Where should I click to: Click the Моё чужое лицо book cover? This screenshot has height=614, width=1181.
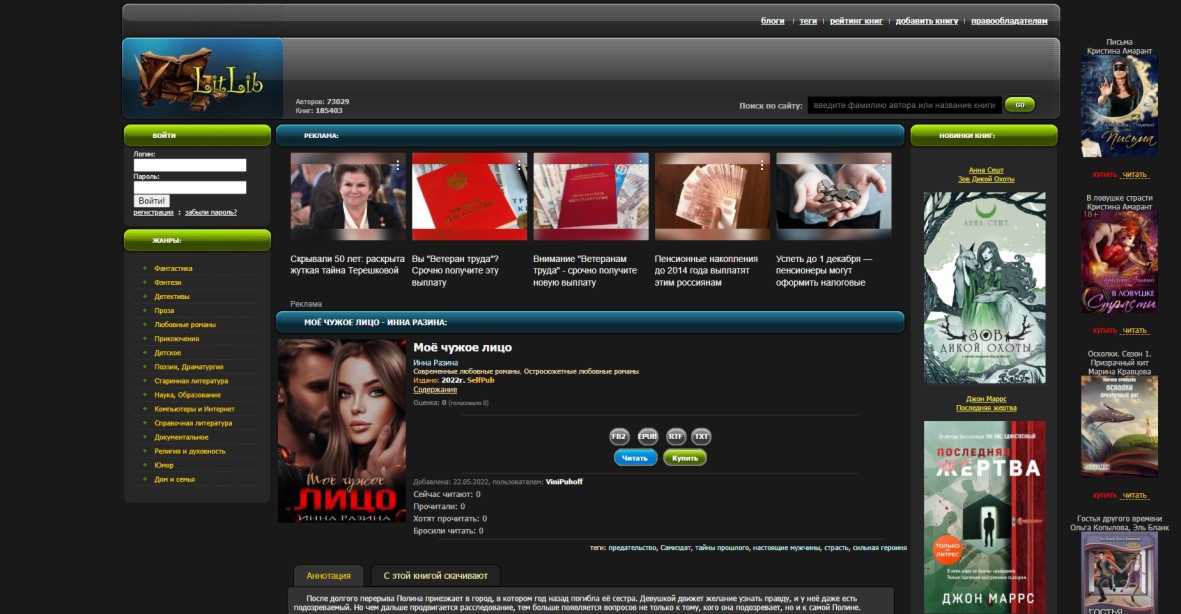[x=342, y=430]
